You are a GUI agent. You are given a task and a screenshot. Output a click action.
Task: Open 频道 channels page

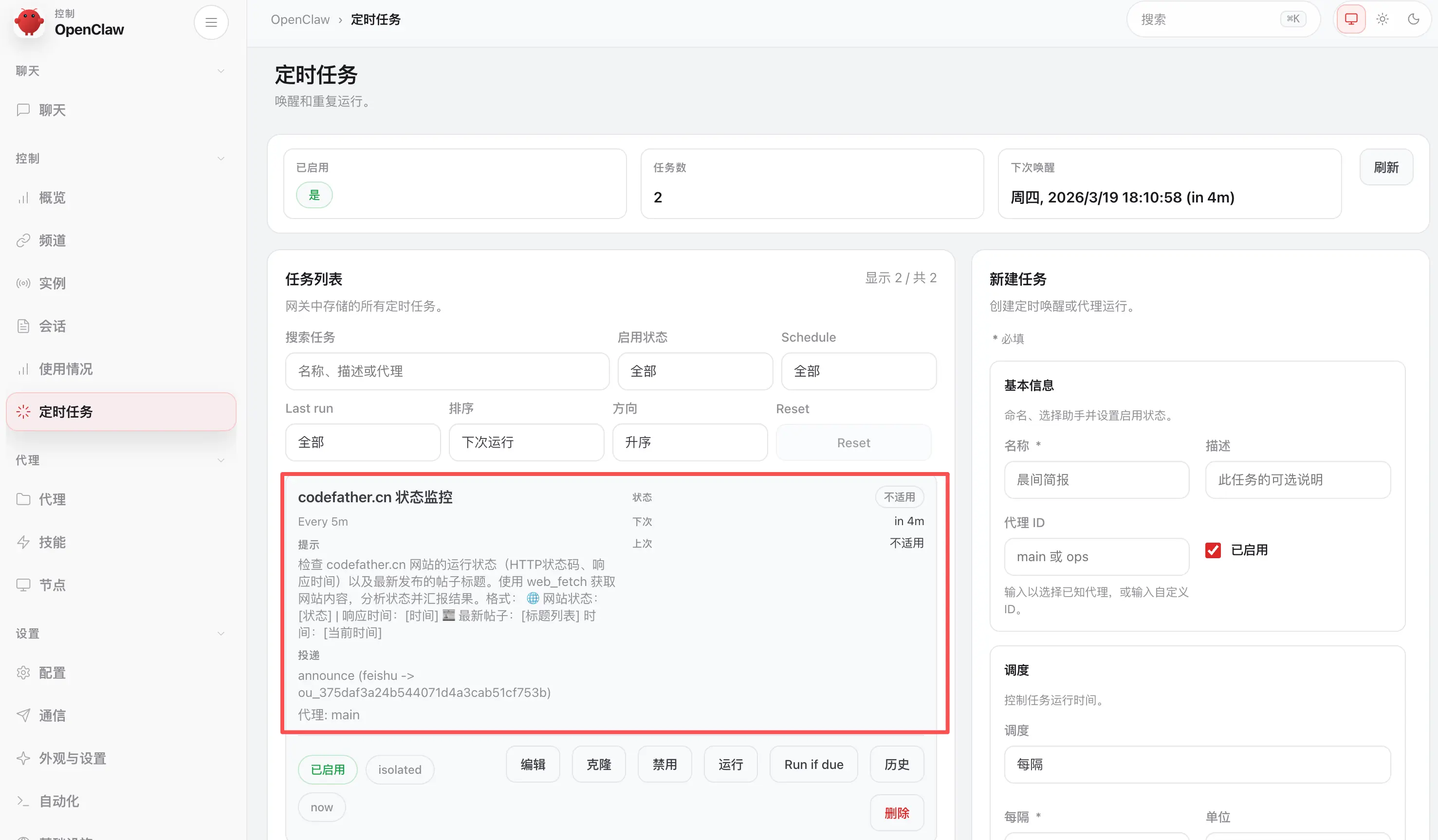[x=52, y=240]
